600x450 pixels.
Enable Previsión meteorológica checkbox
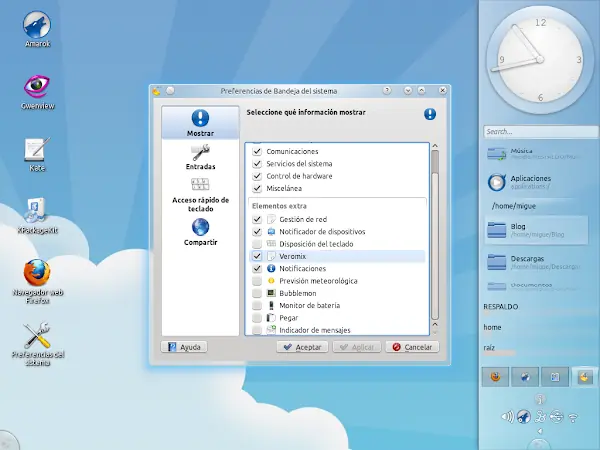[x=257, y=281]
